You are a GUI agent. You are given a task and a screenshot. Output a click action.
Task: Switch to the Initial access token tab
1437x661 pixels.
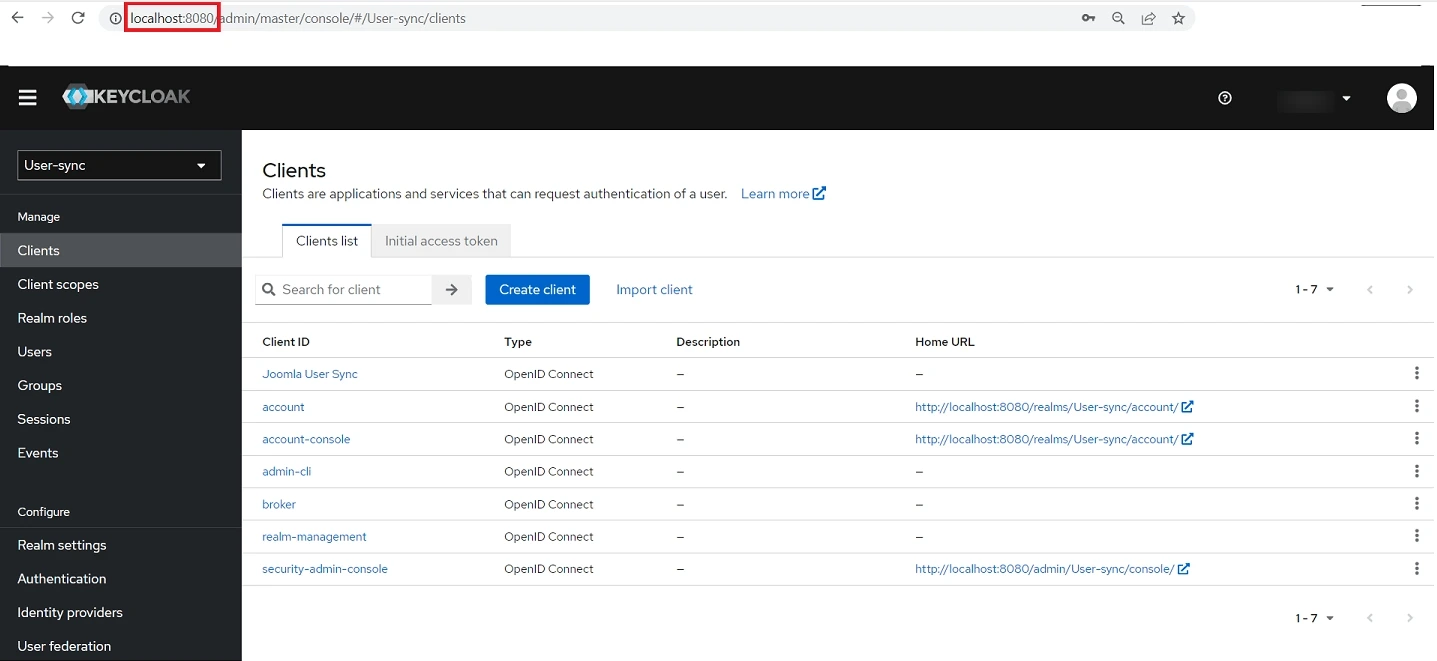click(x=440, y=240)
